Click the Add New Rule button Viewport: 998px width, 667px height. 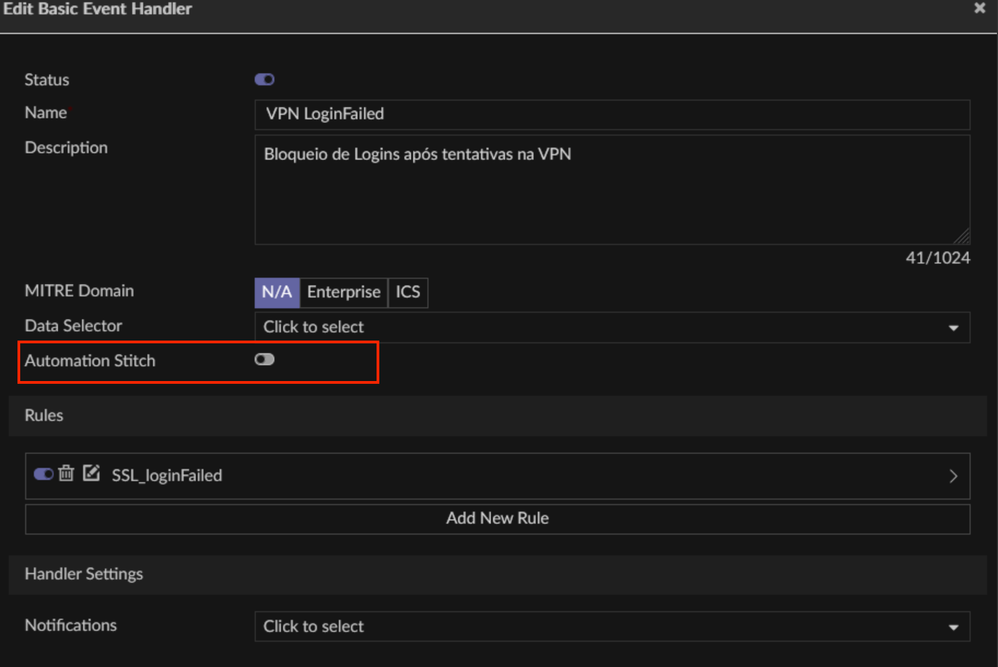[497, 519]
